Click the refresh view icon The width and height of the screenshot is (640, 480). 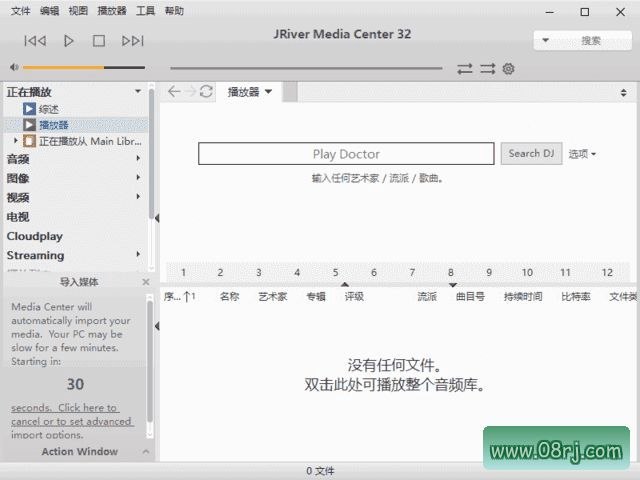click(206, 91)
